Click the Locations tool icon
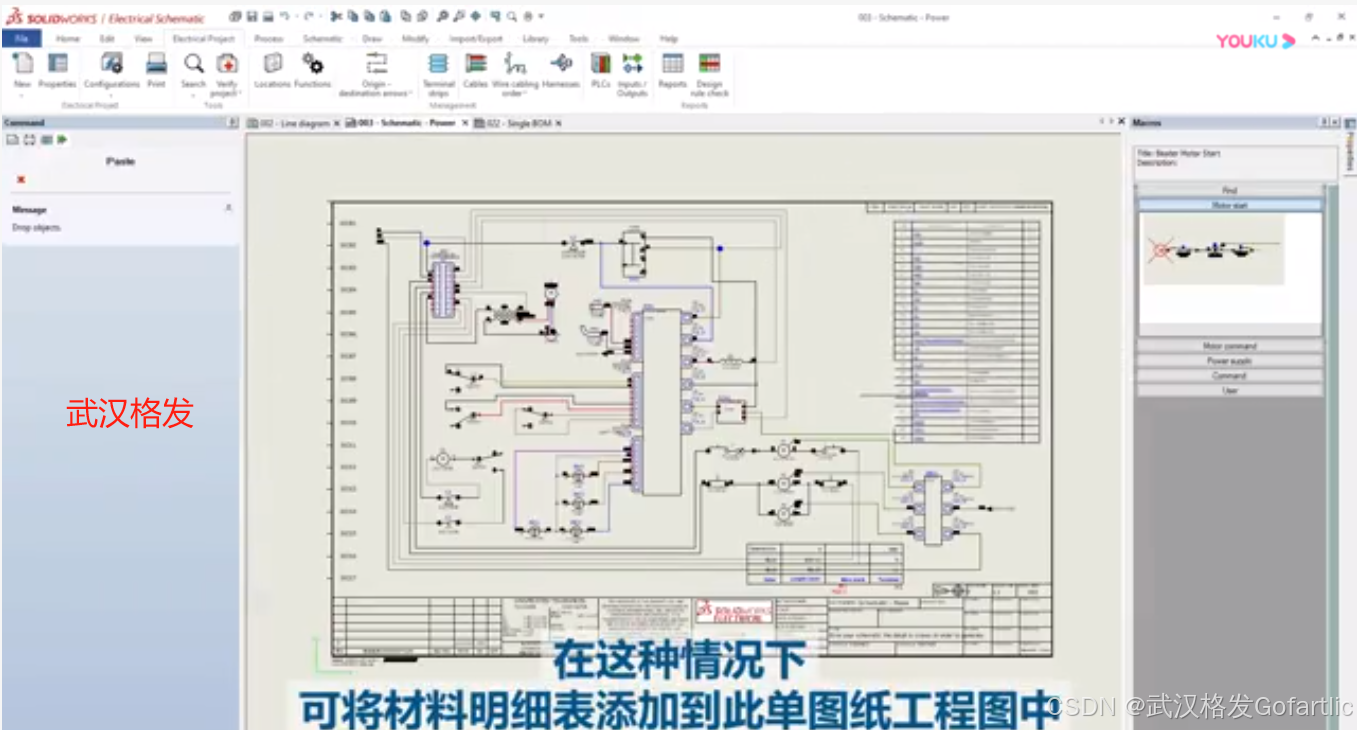This screenshot has width=1357, height=730. point(271,62)
